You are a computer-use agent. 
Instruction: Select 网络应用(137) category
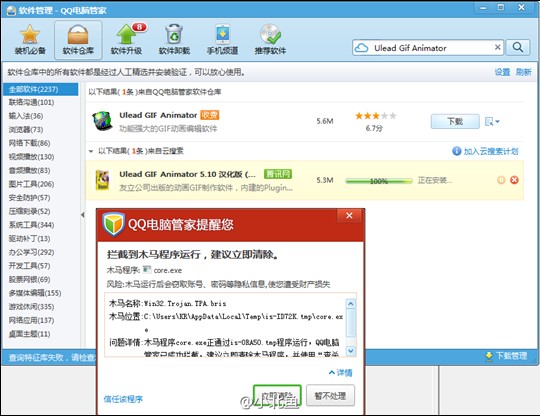tap(31, 320)
